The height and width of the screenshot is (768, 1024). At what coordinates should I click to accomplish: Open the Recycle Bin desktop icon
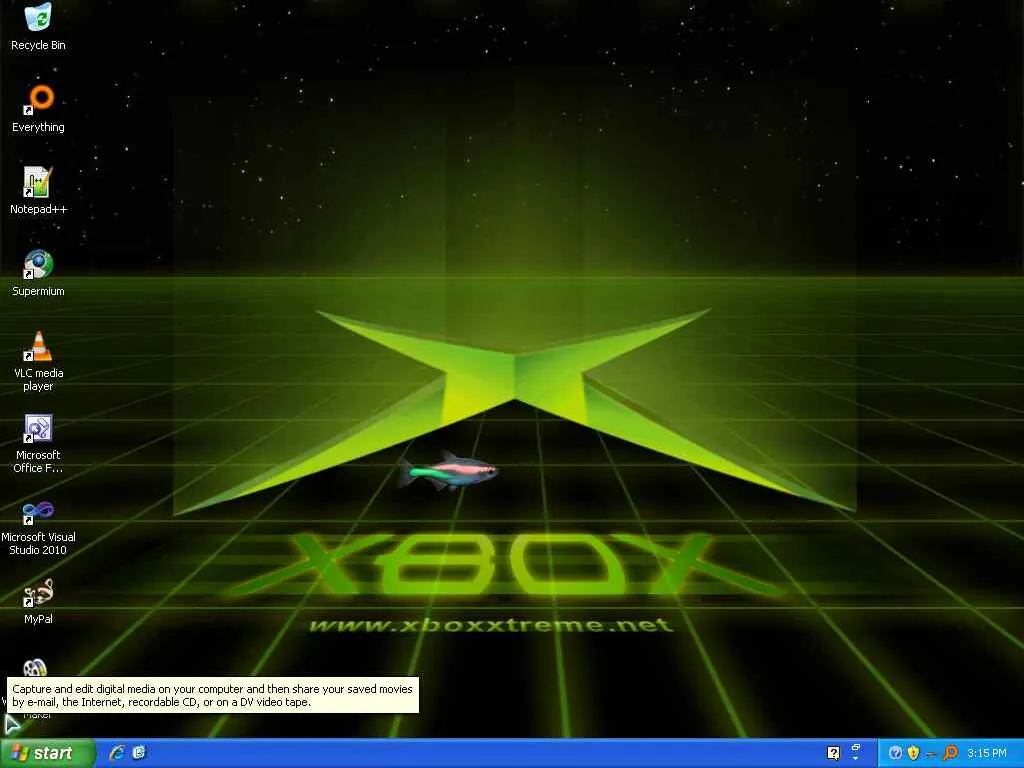click(38, 27)
